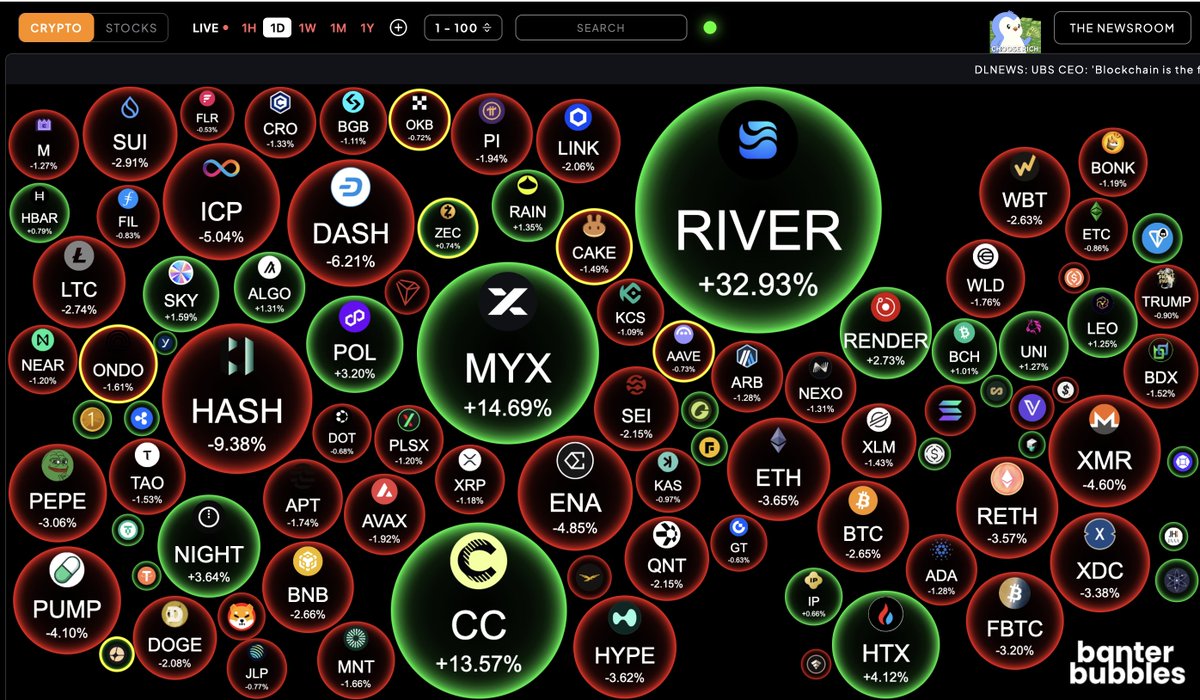Click the green status indicator dot
The width and height of the screenshot is (1200, 700).
[x=710, y=28]
